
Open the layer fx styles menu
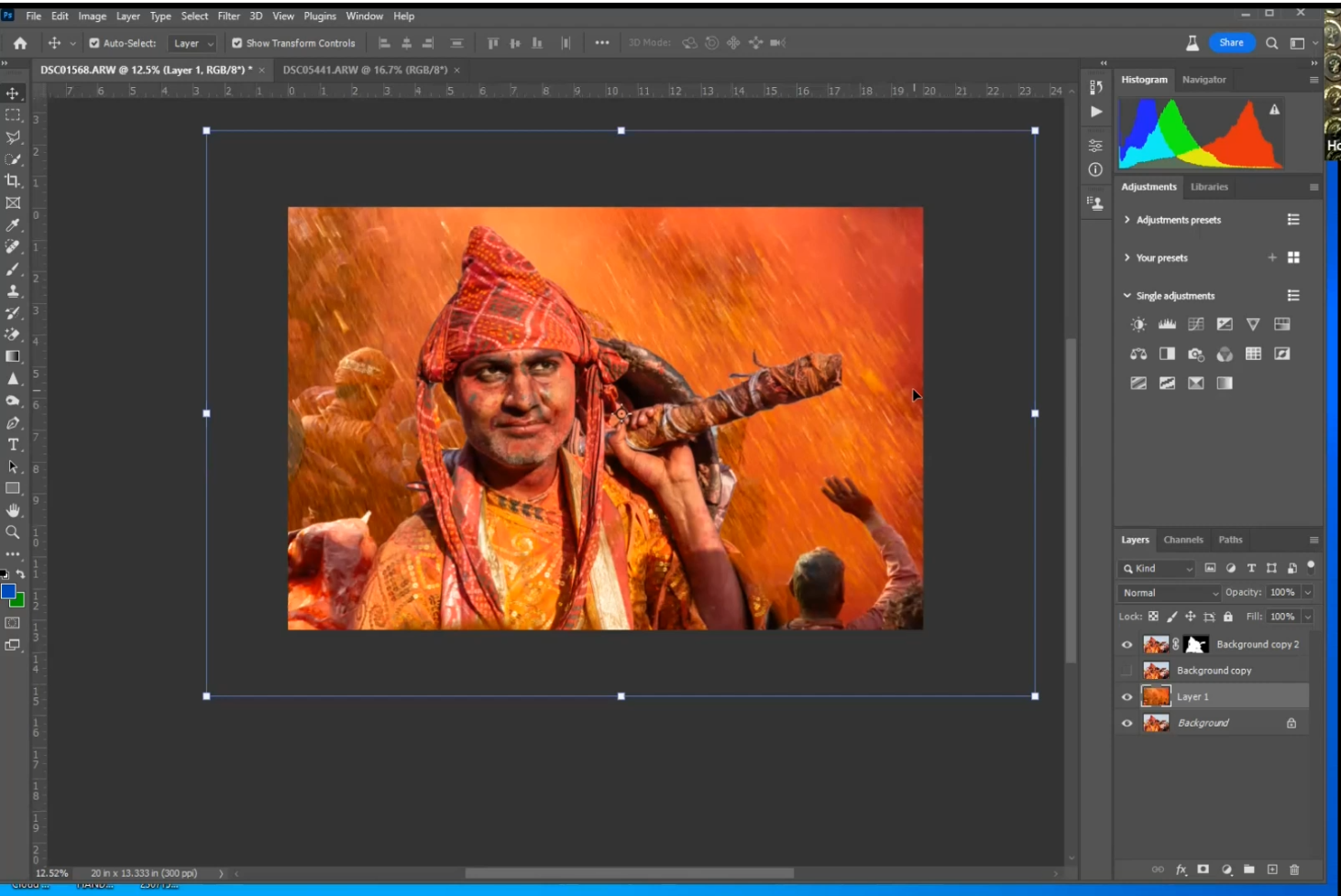pos(1182,869)
